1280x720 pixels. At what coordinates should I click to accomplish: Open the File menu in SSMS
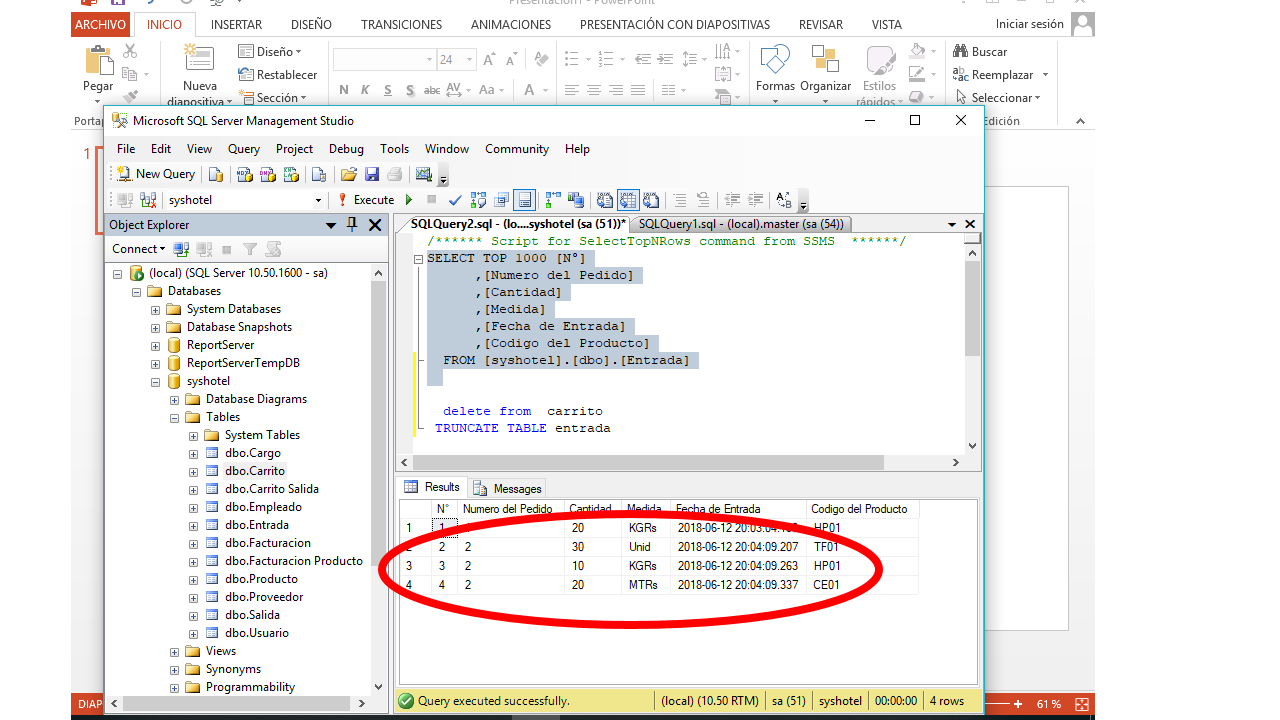click(126, 149)
